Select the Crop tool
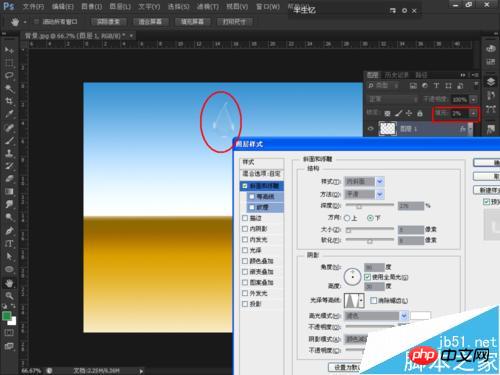 point(9,101)
